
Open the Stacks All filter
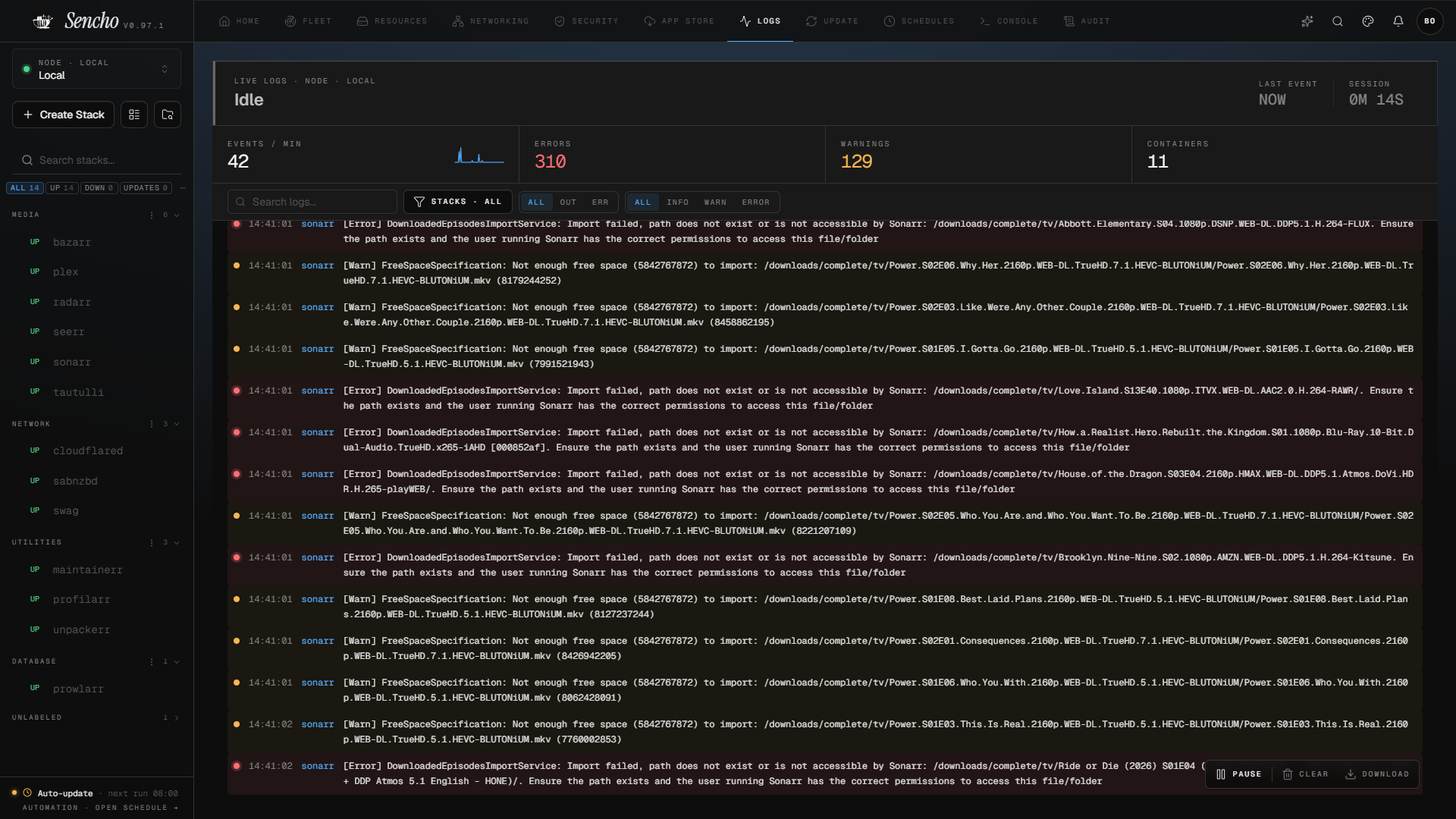(x=458, y=202)
